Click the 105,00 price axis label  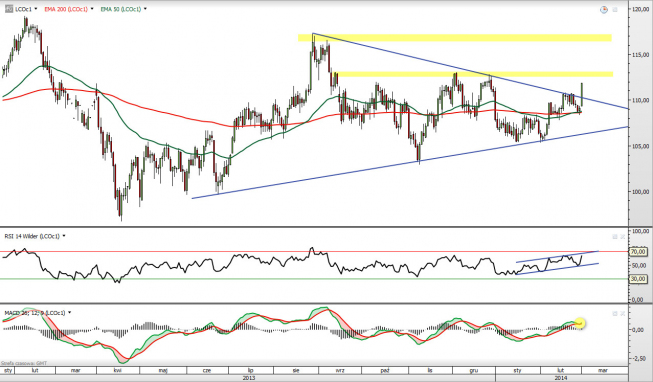point(640,146)
